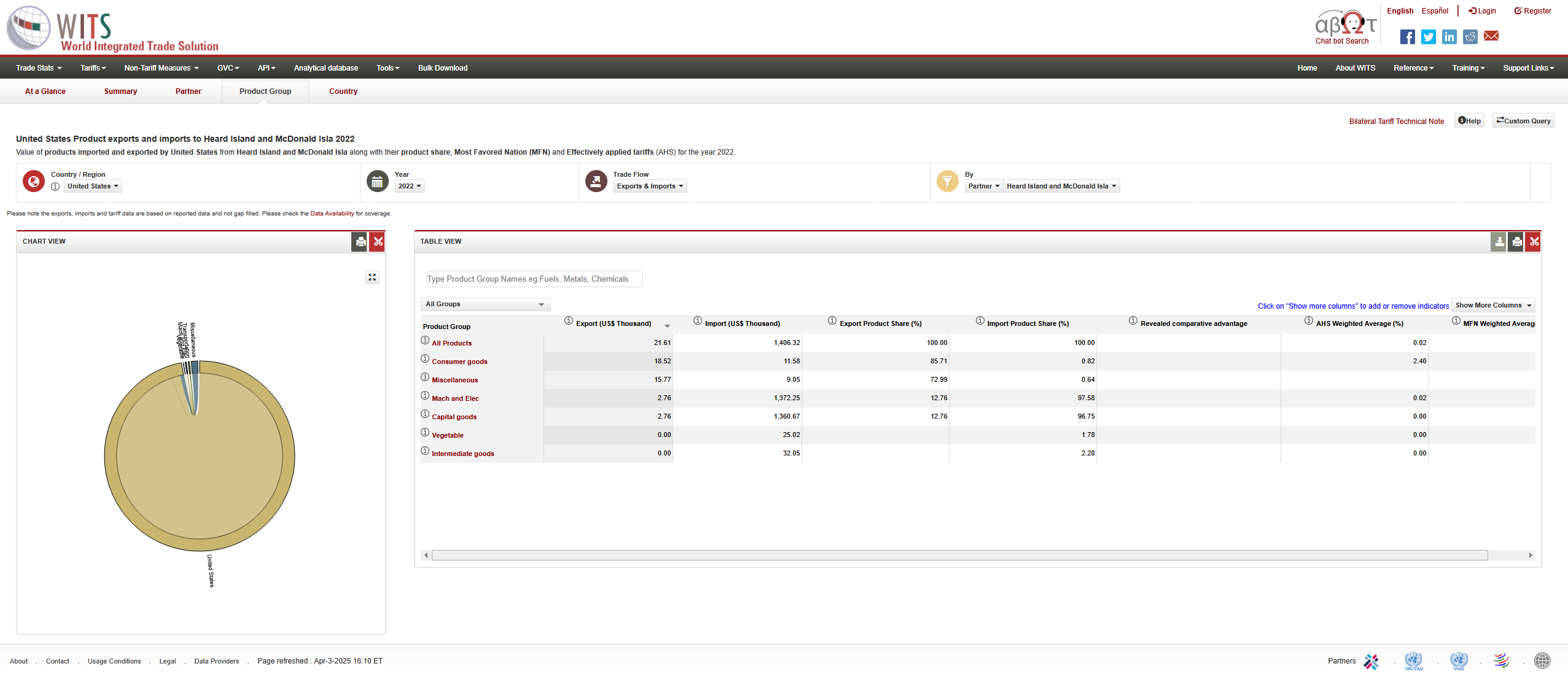The width and height of the screenshot is (1568, 685).
Task: Open the 2022 year dropdown
Action: [x=410, y=187]
